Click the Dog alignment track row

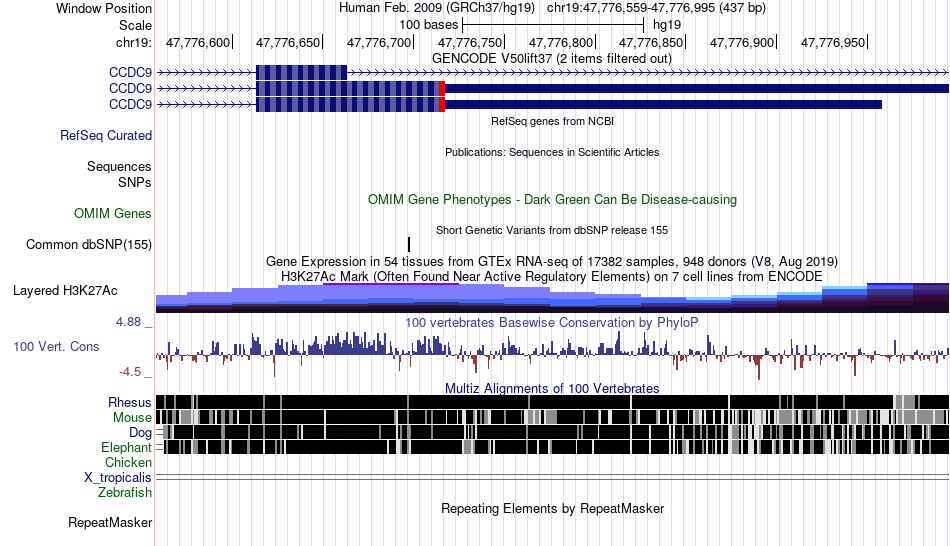click(553, 432)
